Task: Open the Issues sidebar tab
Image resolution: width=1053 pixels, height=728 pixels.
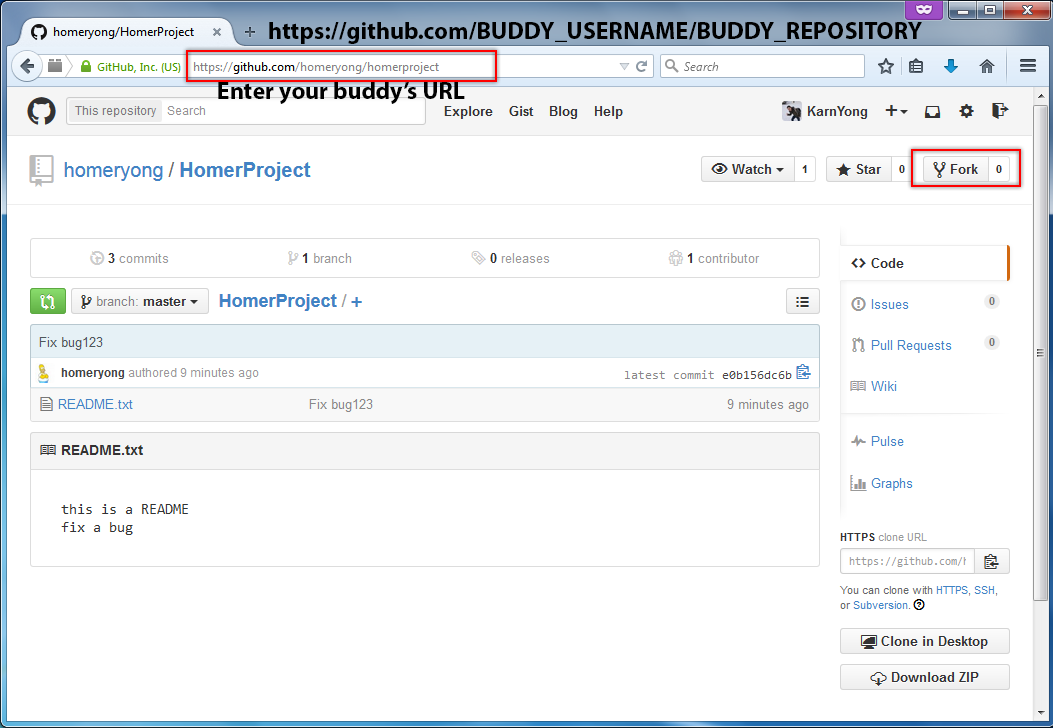Action: click(889, 304)
